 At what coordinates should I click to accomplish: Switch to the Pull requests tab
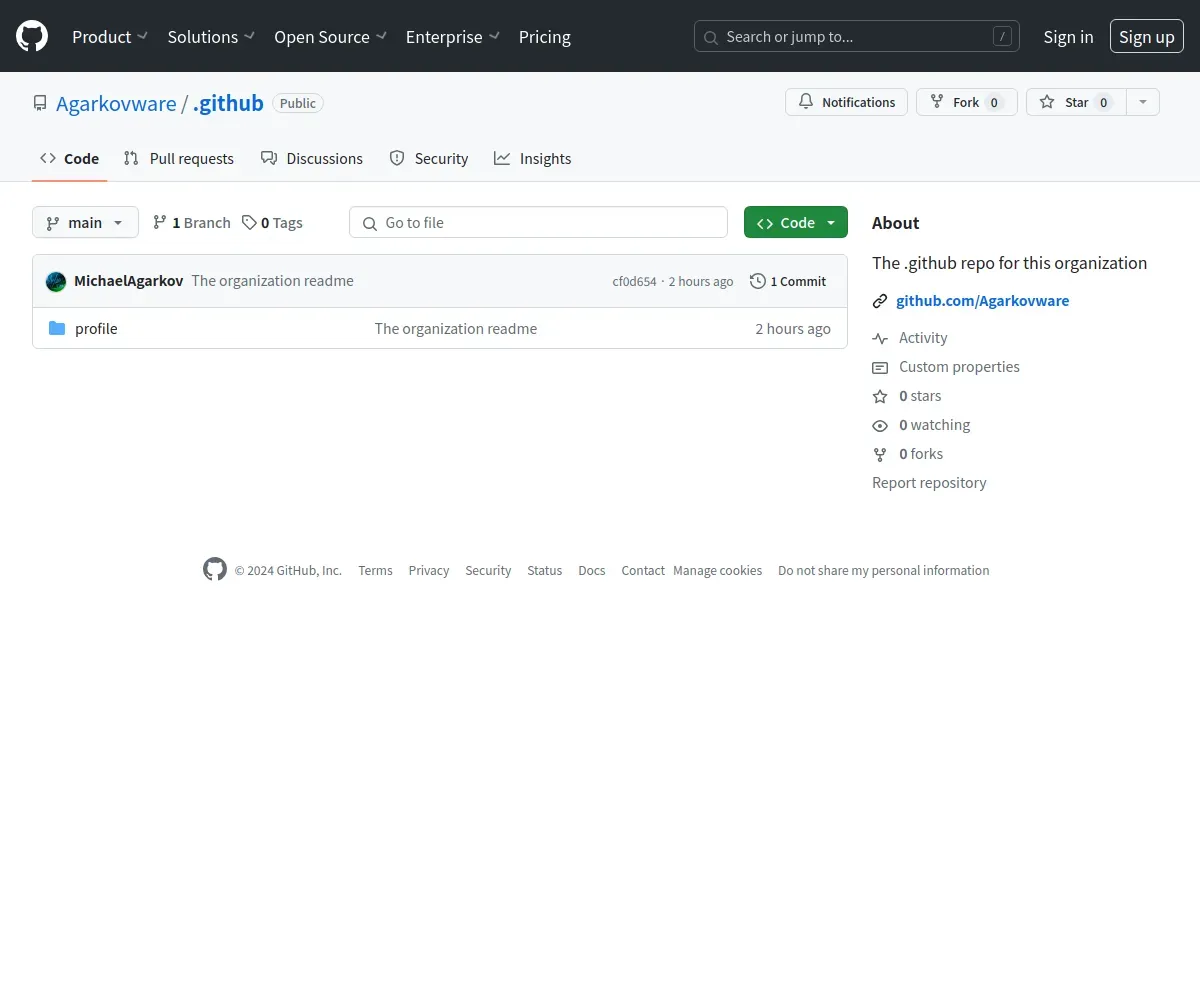(179, 158)
